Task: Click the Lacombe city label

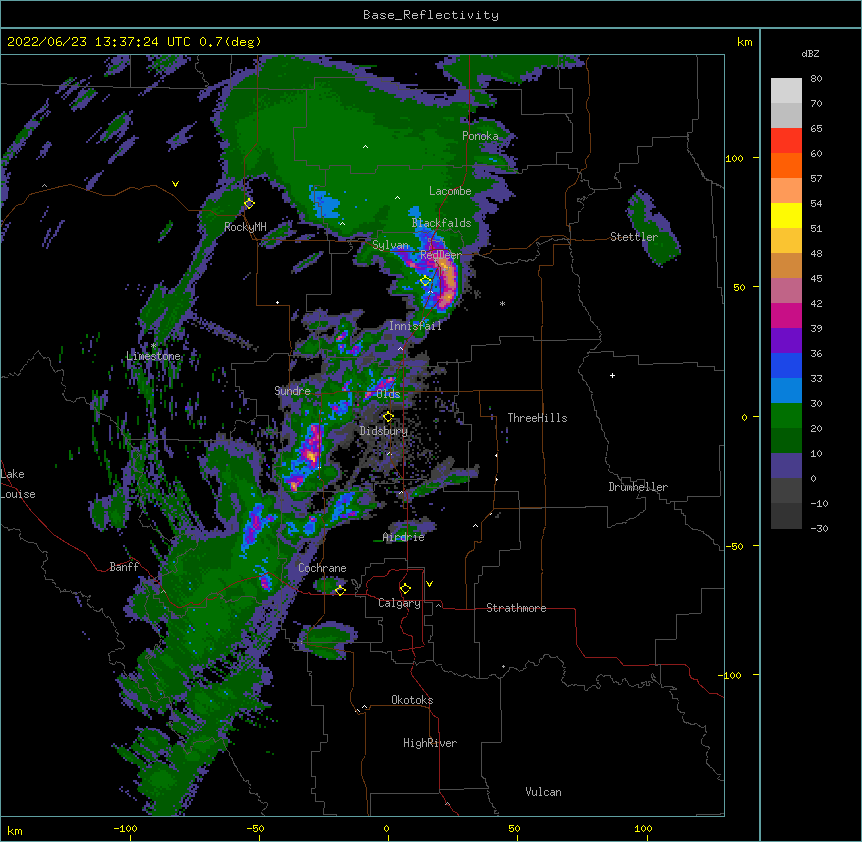Action: [x=450, y=191]
